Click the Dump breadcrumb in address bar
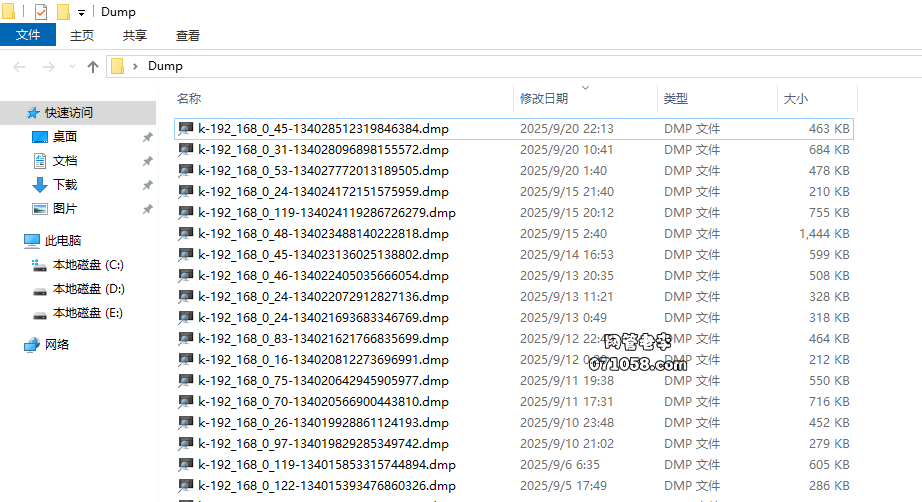922x502 pixels. 165,66
